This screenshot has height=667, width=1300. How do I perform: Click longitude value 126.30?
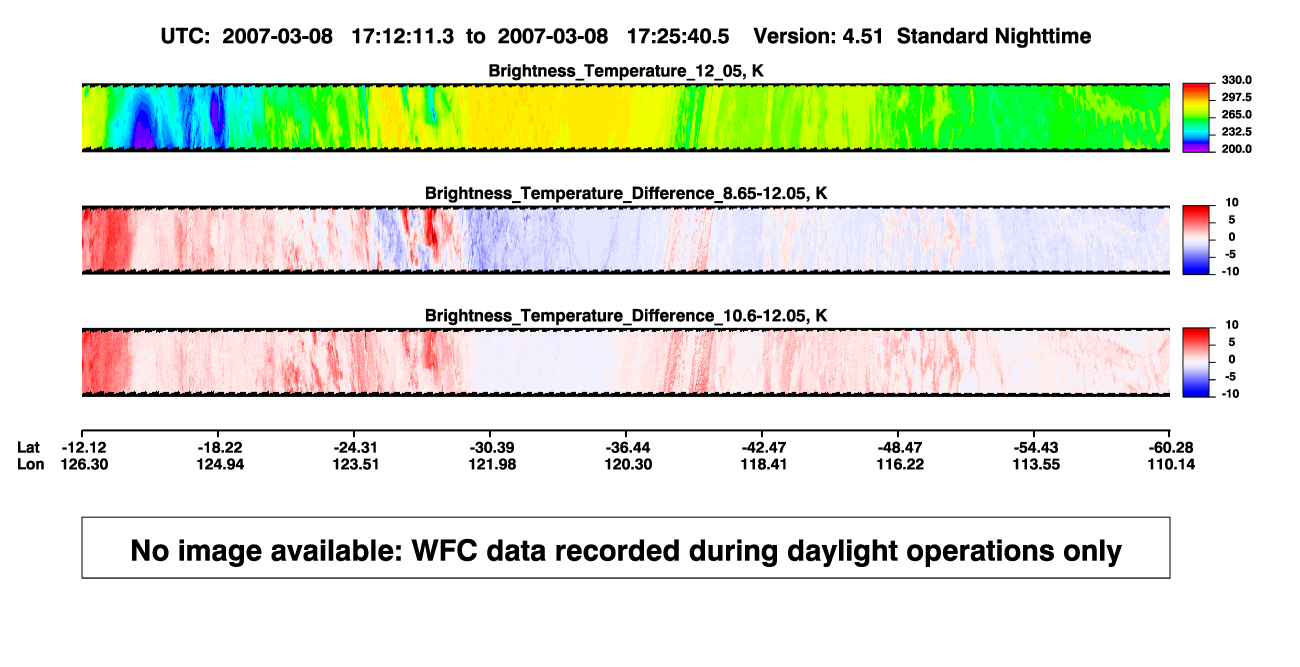pos(85,464)
